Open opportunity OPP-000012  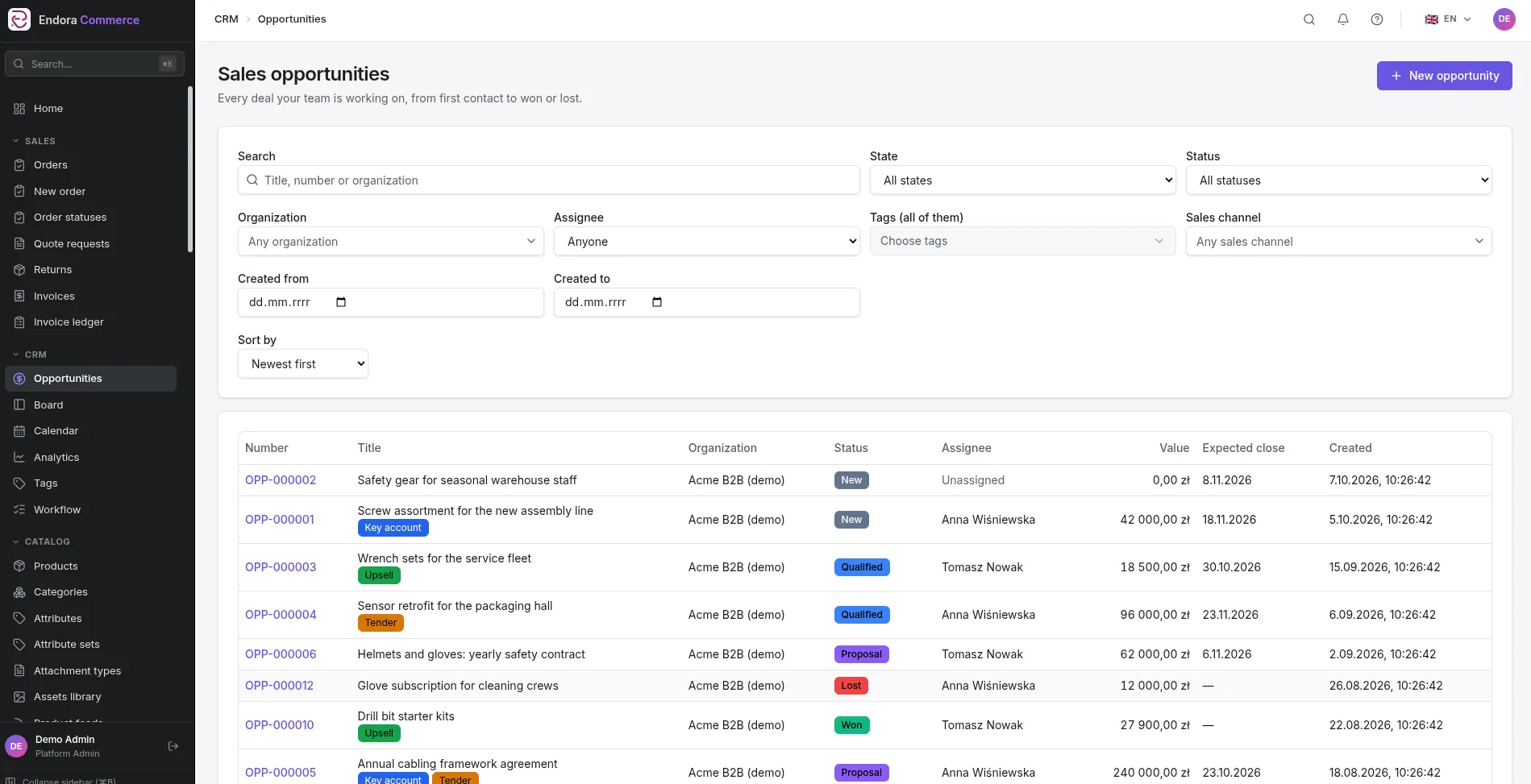(x=279, y=686)
